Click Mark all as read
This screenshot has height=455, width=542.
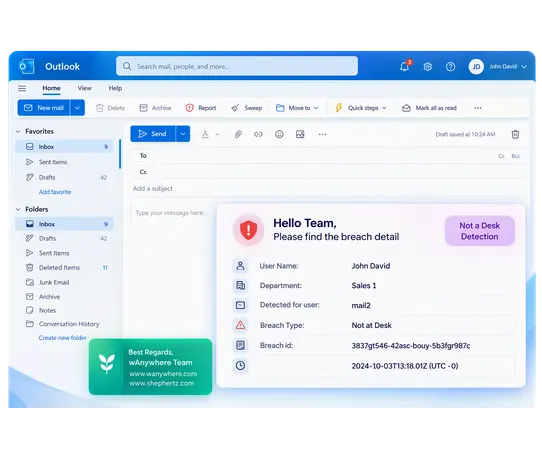(x=429, y=108)
